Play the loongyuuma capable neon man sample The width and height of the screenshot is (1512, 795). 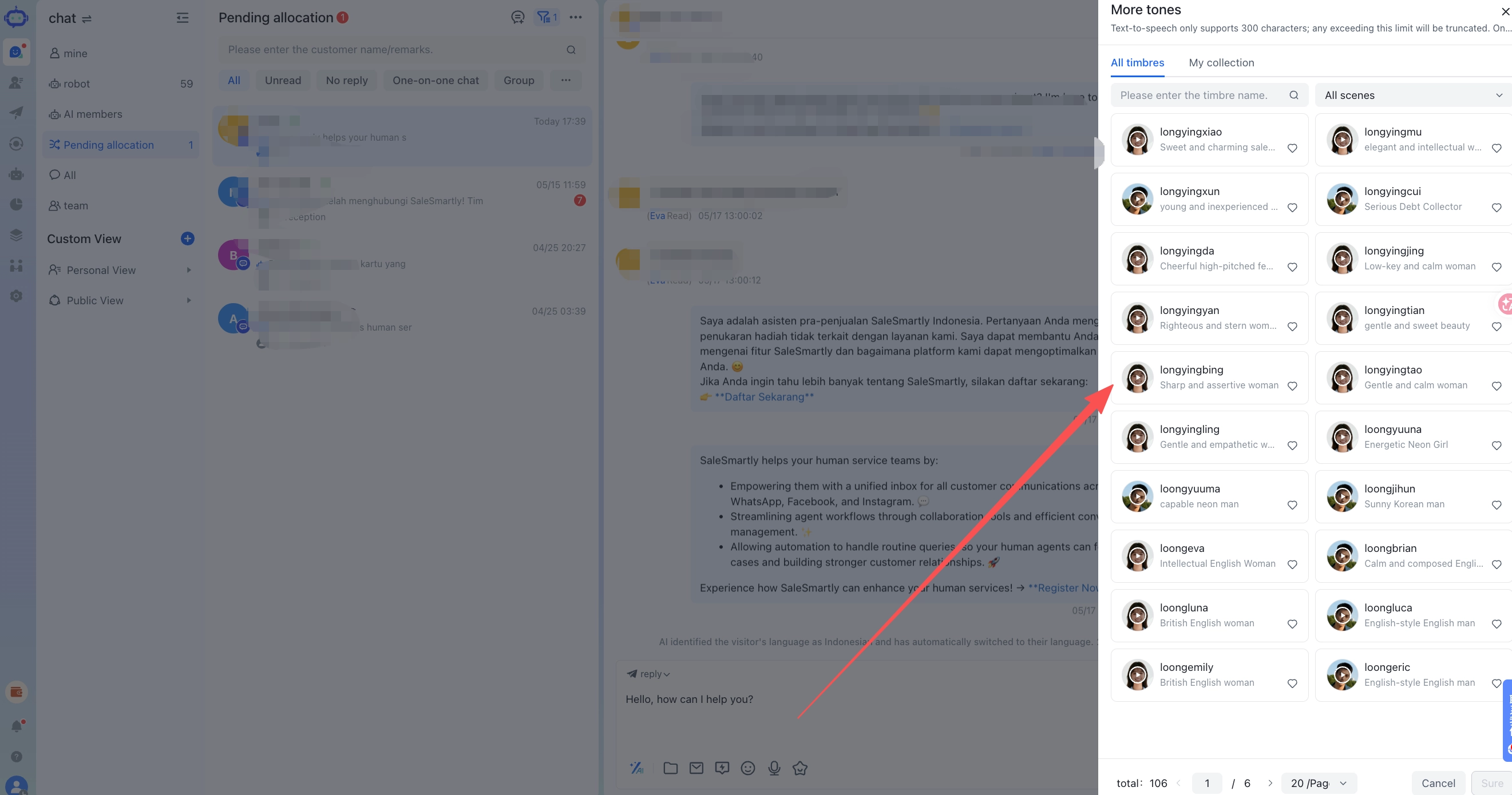pyautogui.click(x=1138, y=496)
